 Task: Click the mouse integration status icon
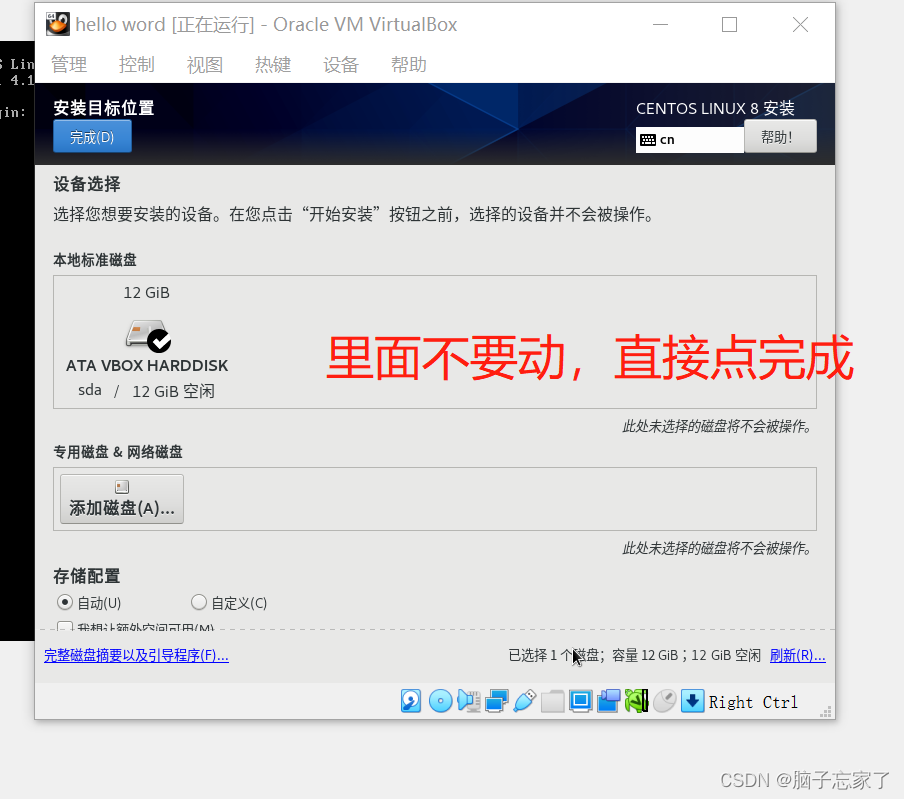pyautogui.click(x=665, y=701)
